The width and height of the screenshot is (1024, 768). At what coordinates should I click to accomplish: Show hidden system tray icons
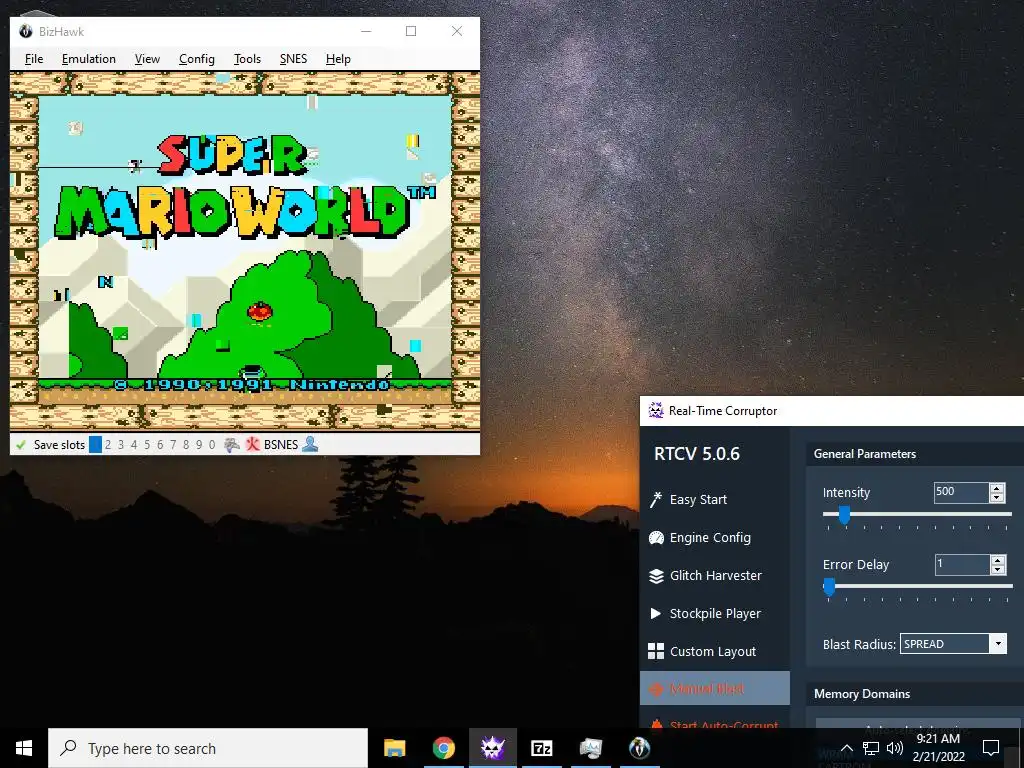pos(846,748)
